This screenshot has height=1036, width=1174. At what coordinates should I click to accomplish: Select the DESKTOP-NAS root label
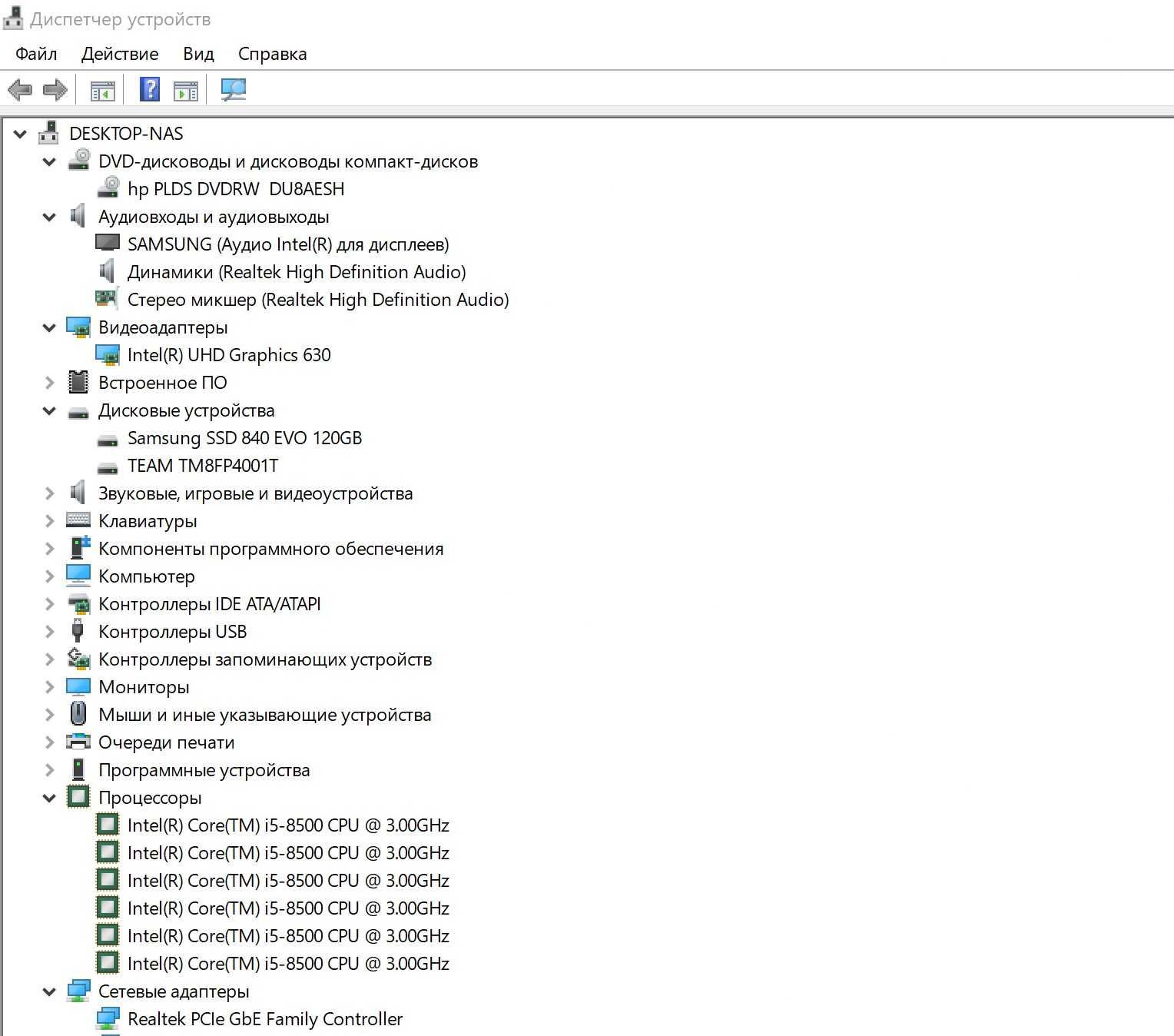tap(126, 134)
